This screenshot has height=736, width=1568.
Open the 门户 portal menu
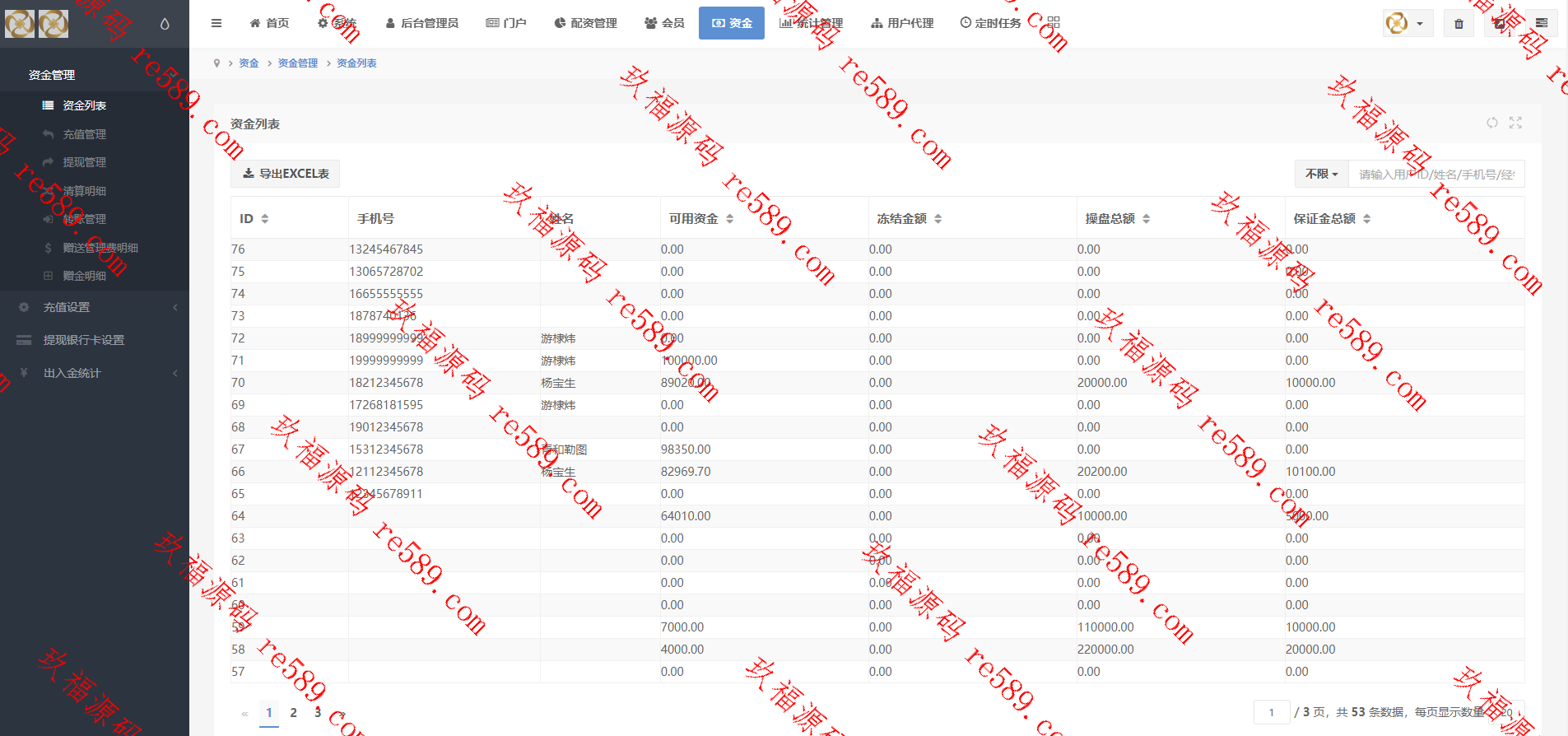coord(506,23)
